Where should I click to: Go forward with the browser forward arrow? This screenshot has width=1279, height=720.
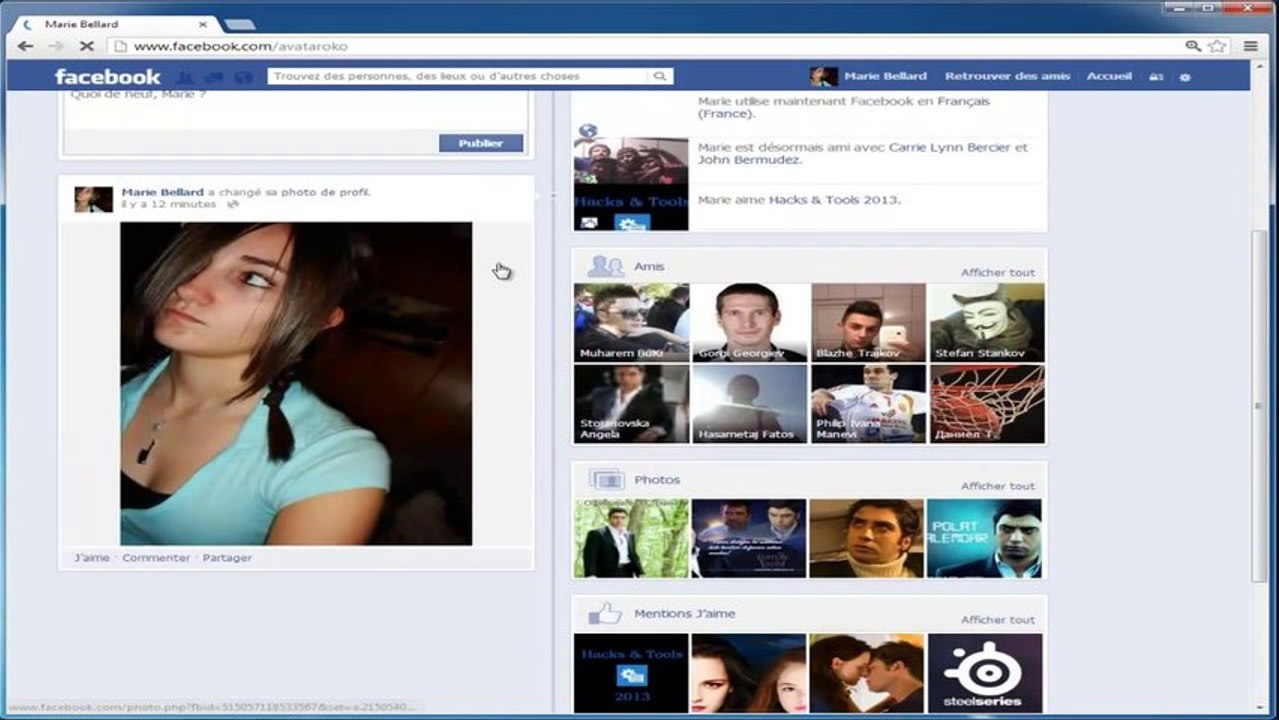[x=55, y=46]
